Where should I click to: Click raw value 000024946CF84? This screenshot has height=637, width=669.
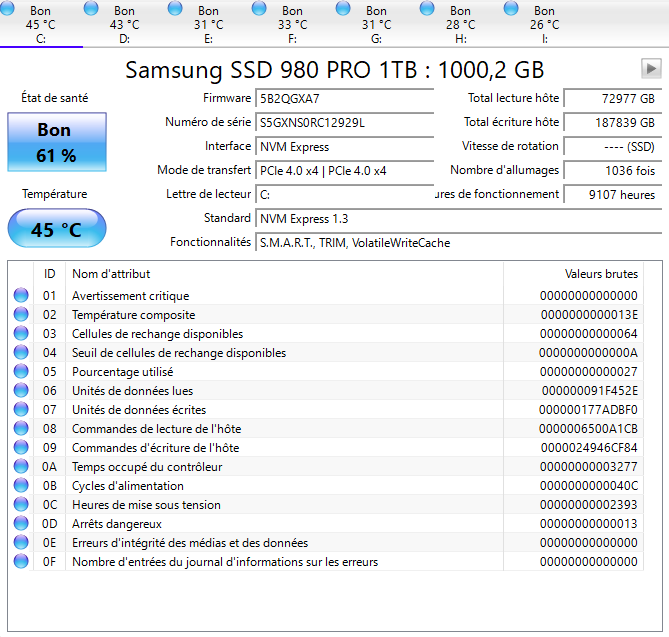pos(589,448)
